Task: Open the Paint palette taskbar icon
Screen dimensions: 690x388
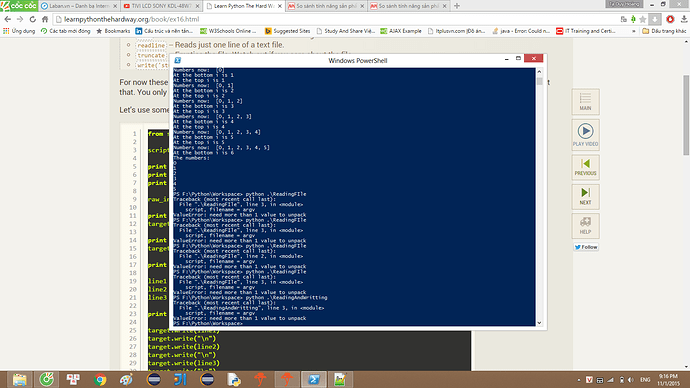Action: coord(126,379)
